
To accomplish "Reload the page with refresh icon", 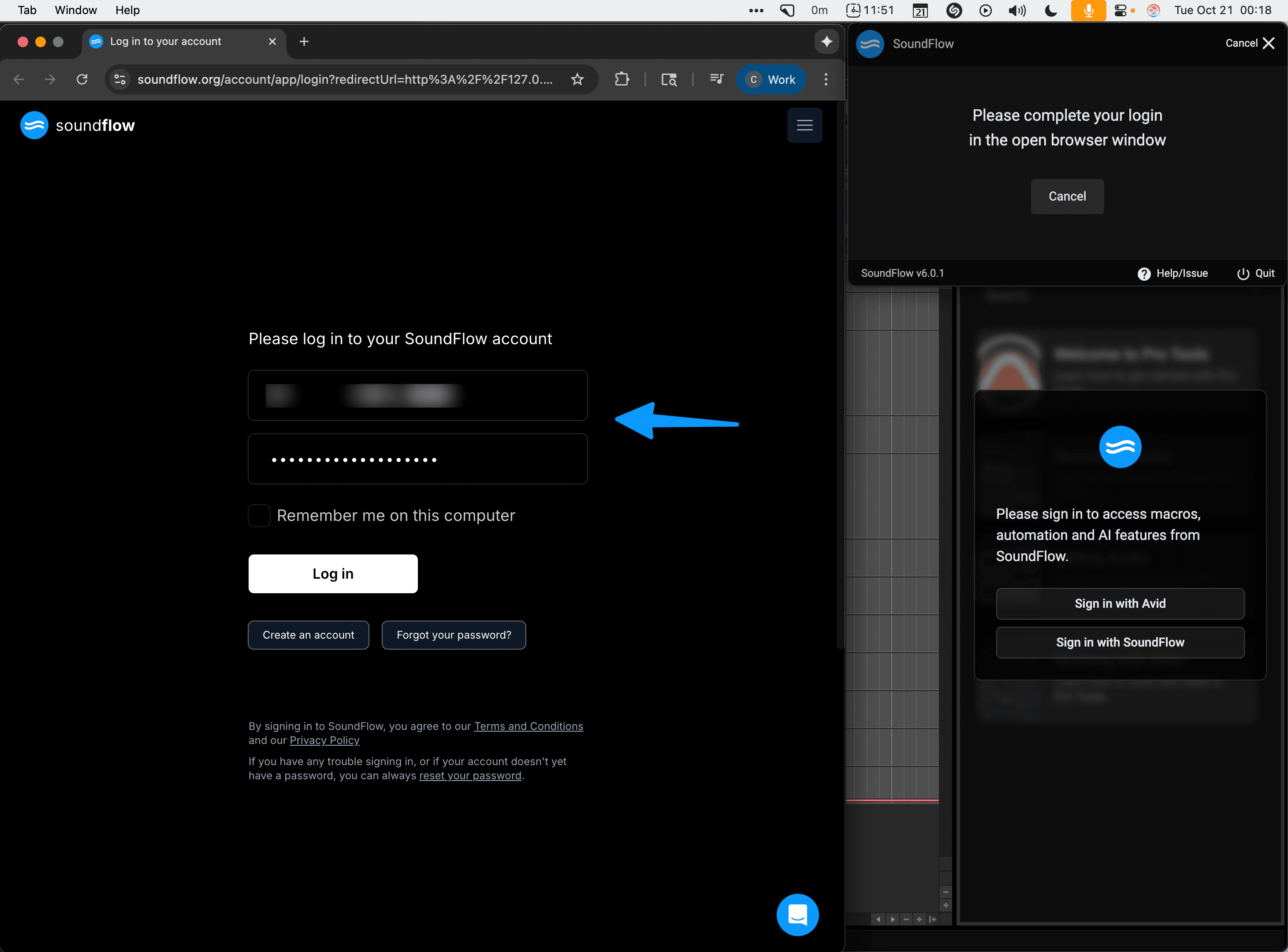I will click(x=82, y=79).
